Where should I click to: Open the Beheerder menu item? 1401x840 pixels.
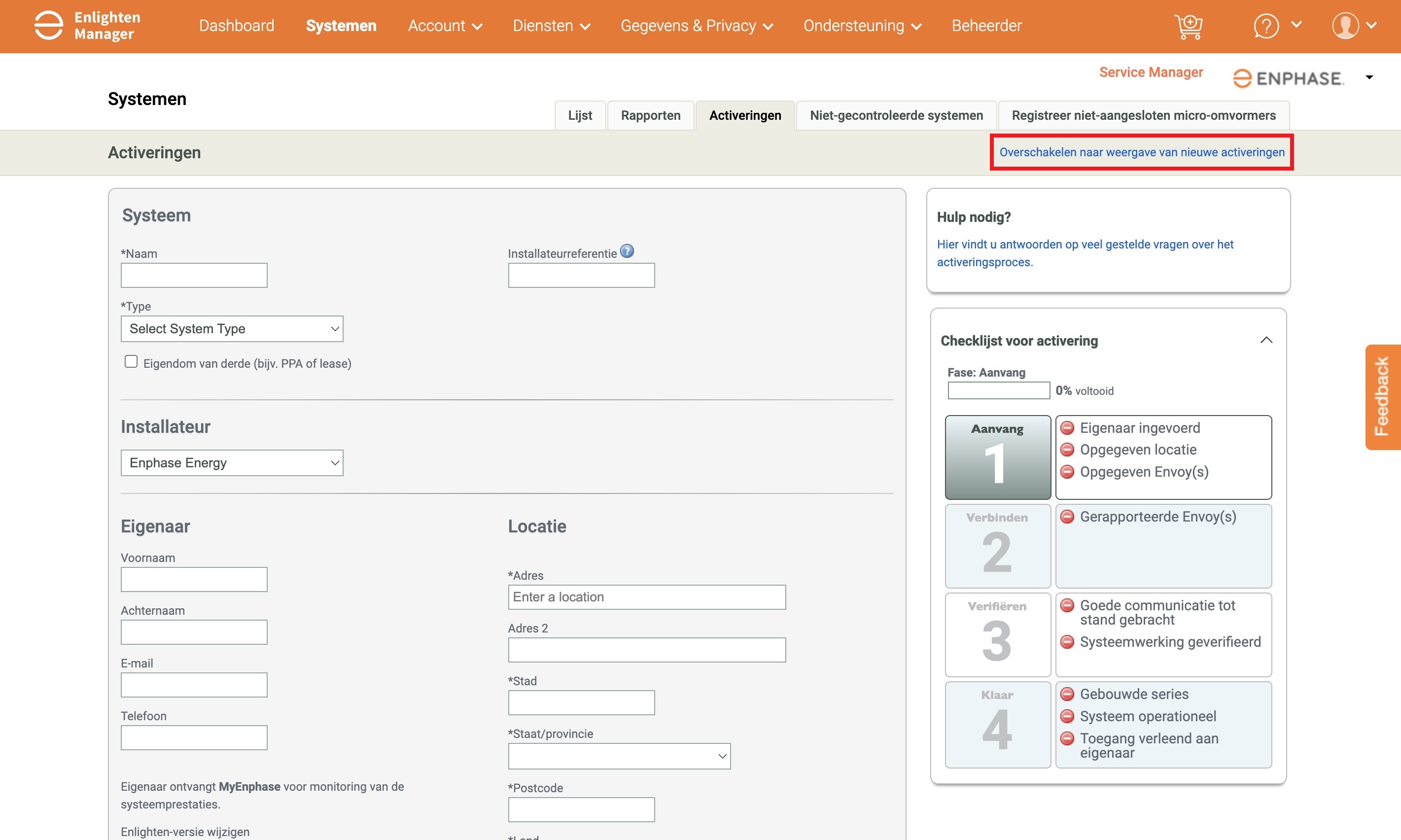click(x=986, y=26)
